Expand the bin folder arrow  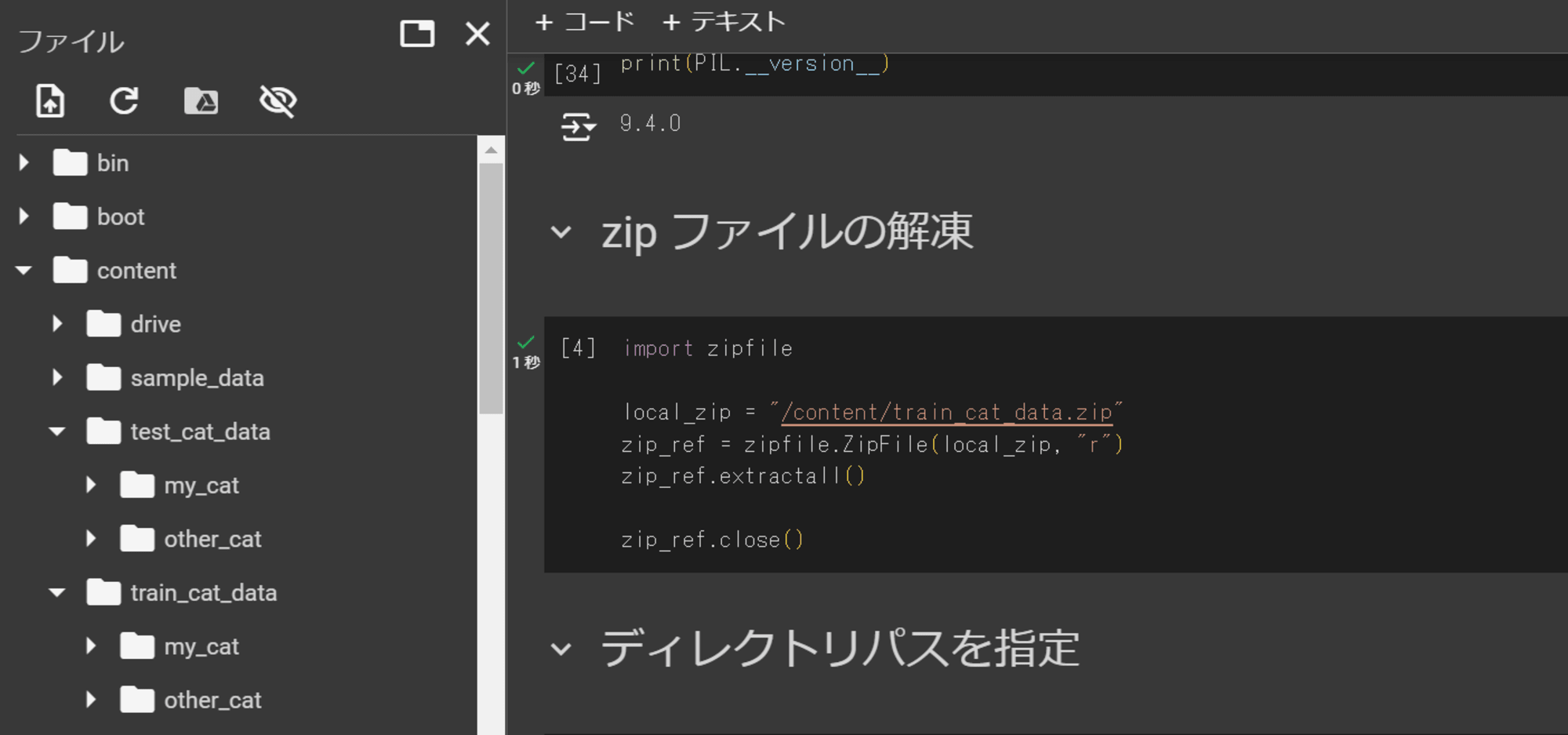pyautogui.click(x=24, y=162)
